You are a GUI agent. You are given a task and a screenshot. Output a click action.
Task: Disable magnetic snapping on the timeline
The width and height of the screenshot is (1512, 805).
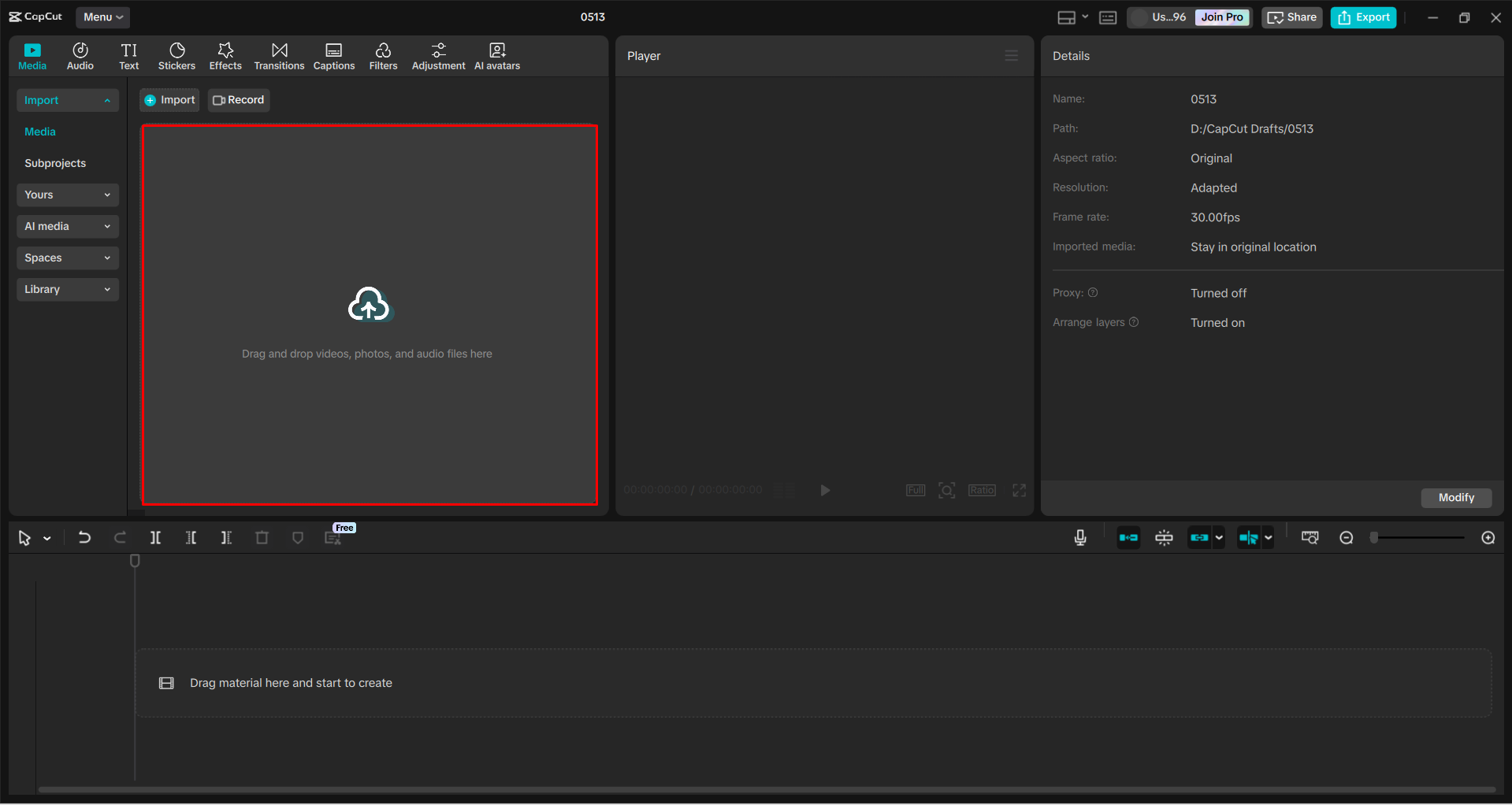(x=1164, y=537)
